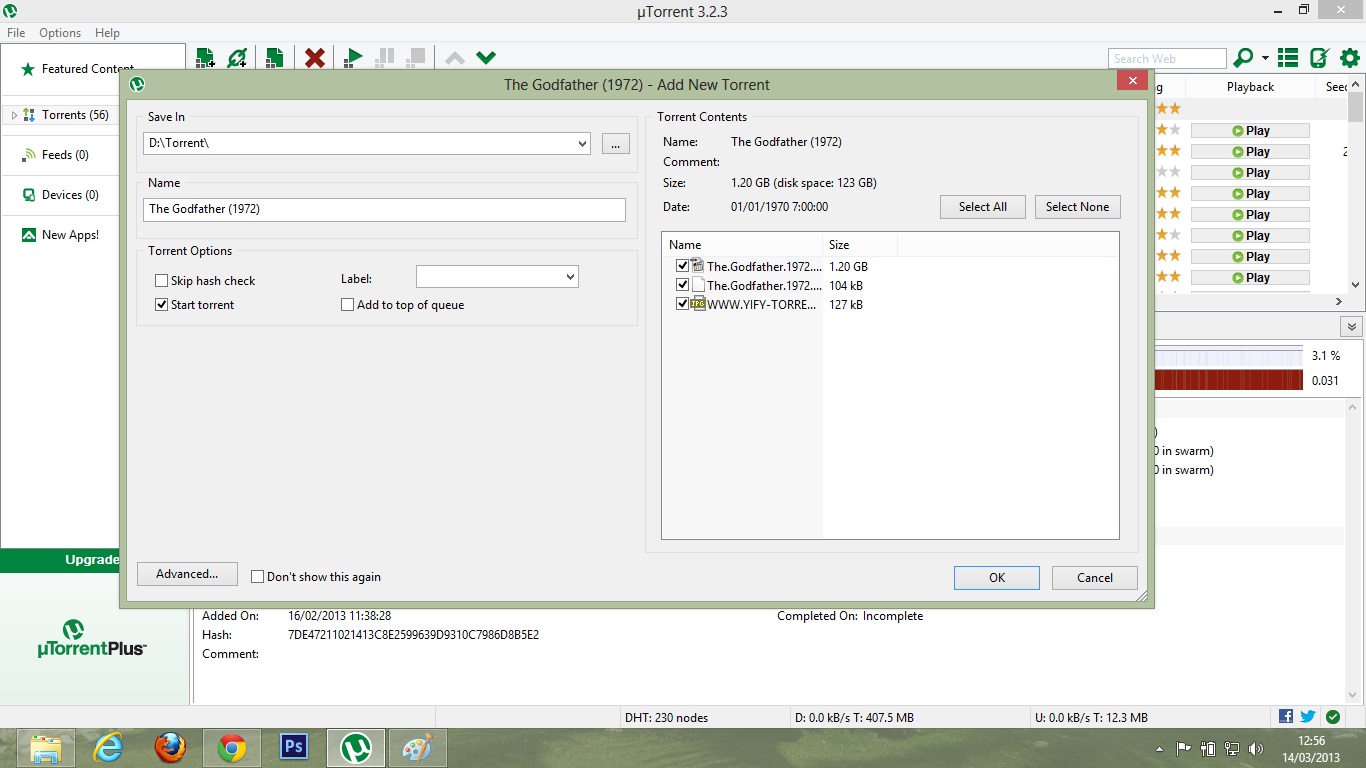1366x768 pixels.
Task: Click the Move Up Queue arrow
Action: 455,58
